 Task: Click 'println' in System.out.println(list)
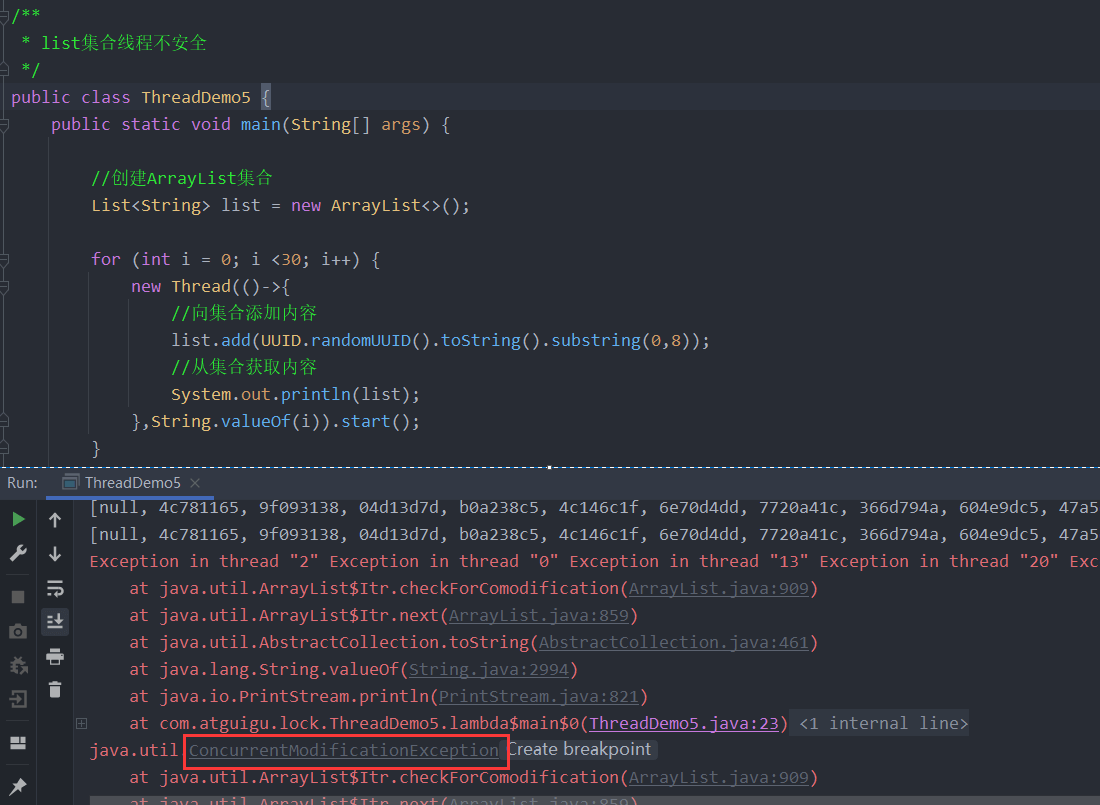[x=316, y=394]
